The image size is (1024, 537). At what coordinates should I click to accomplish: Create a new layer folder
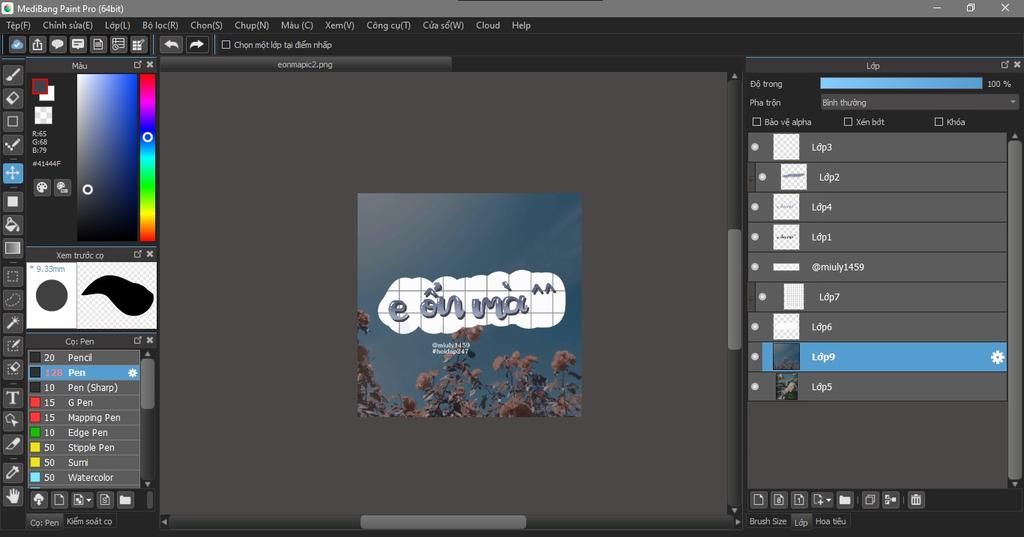click(x=844, y=500)
